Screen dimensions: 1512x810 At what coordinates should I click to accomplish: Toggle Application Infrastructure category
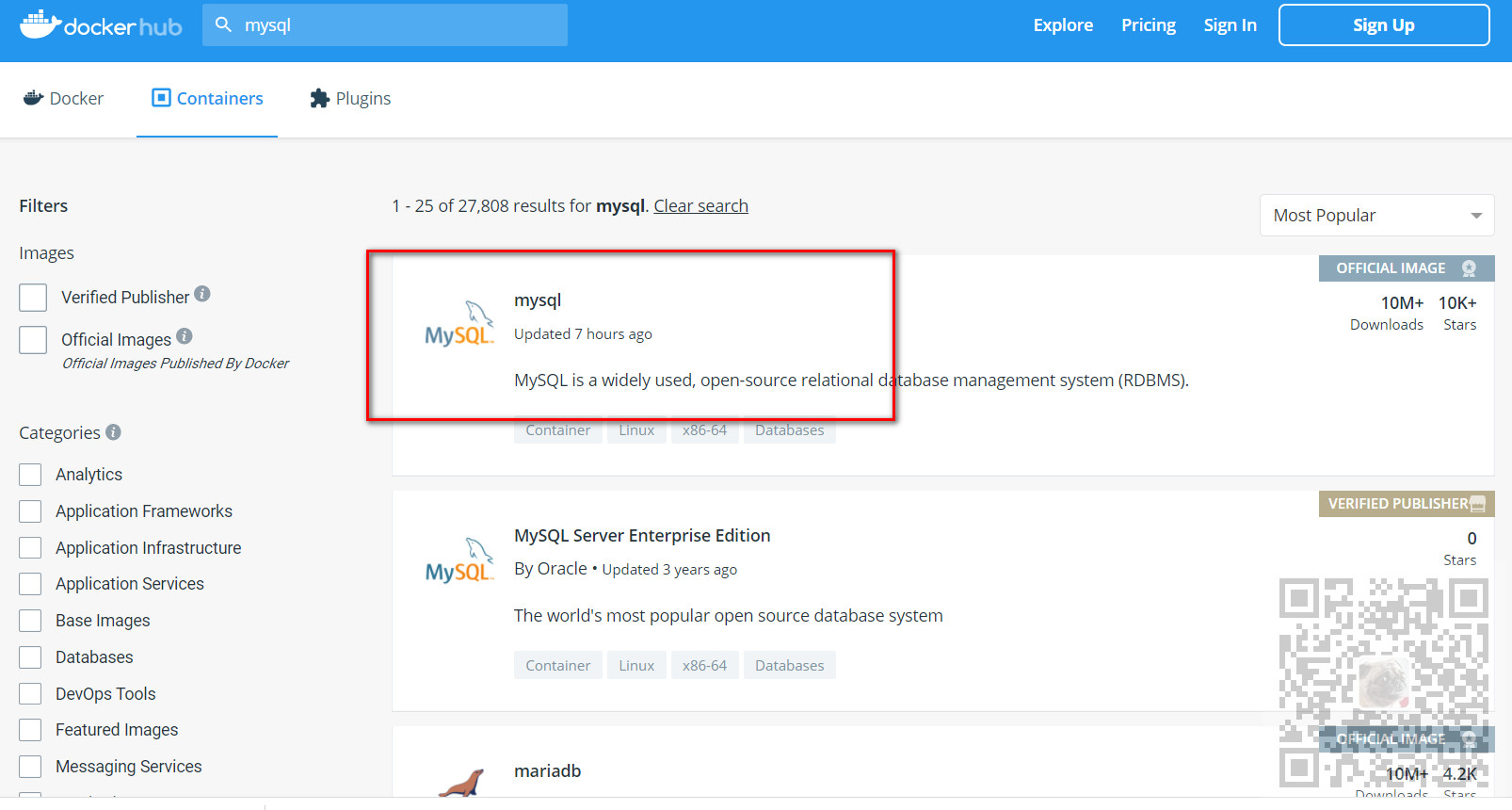point(30,547)
